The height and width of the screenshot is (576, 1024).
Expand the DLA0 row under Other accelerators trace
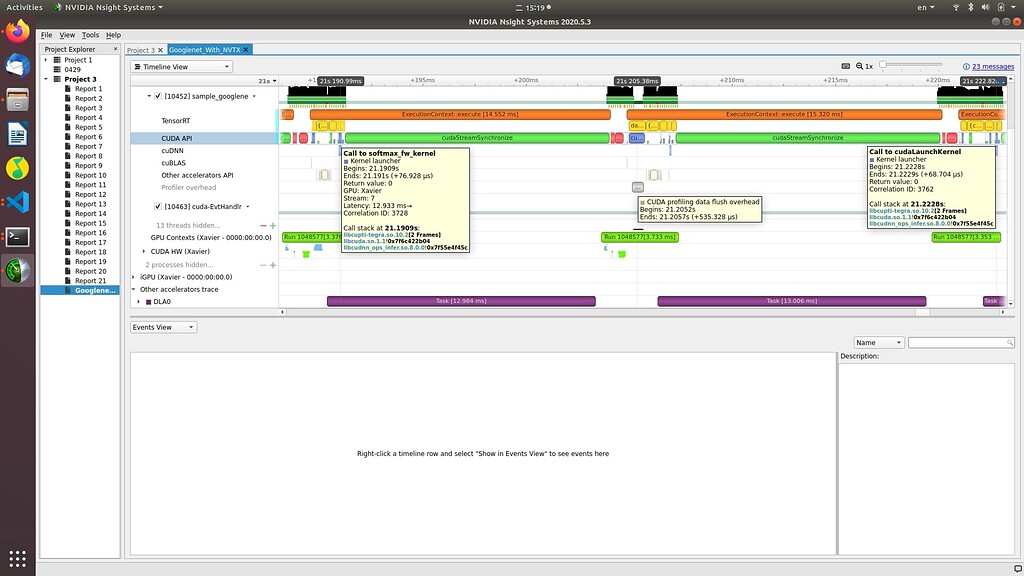pyautogui.click(x=140, y=300)
